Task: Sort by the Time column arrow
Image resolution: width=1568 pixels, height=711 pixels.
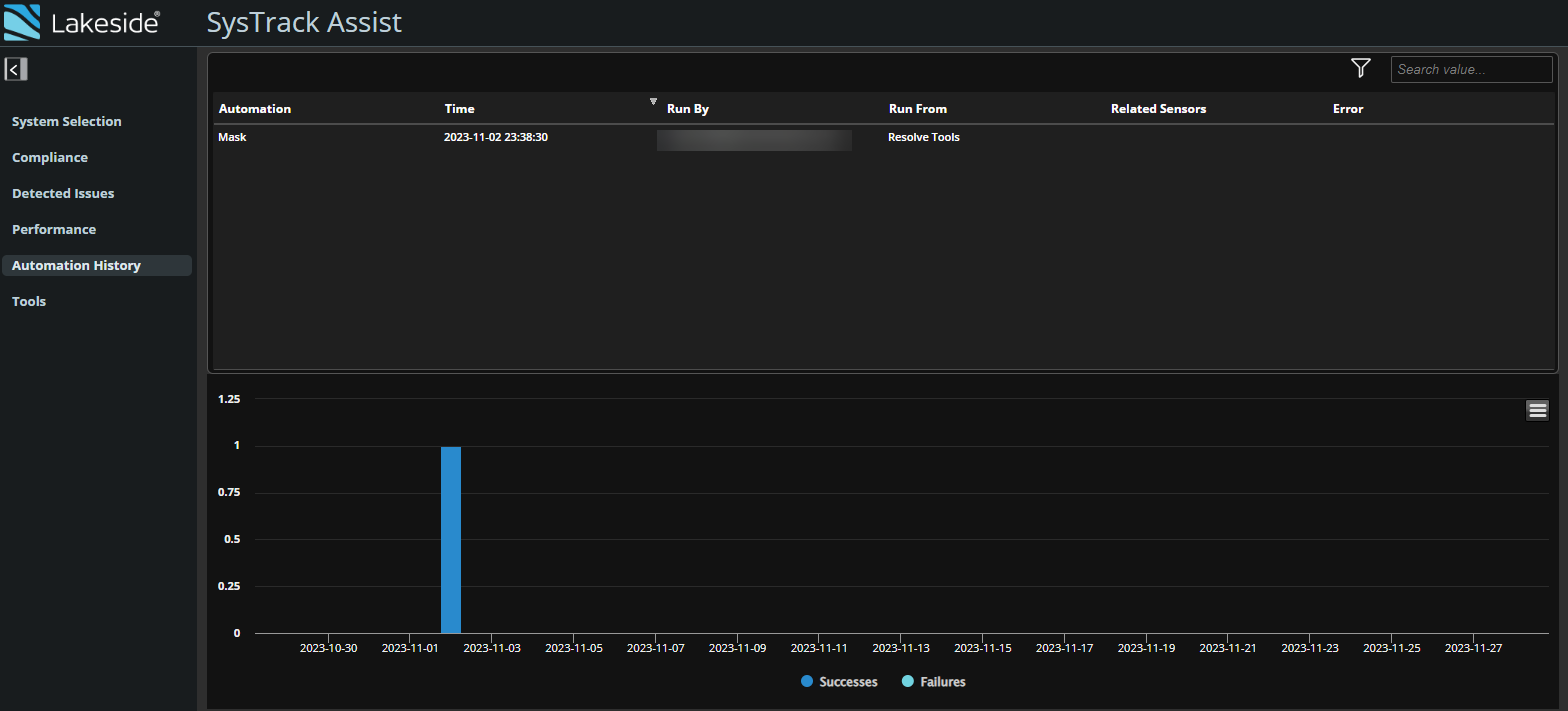Action: pyautogui.click(x=653, y=102)
